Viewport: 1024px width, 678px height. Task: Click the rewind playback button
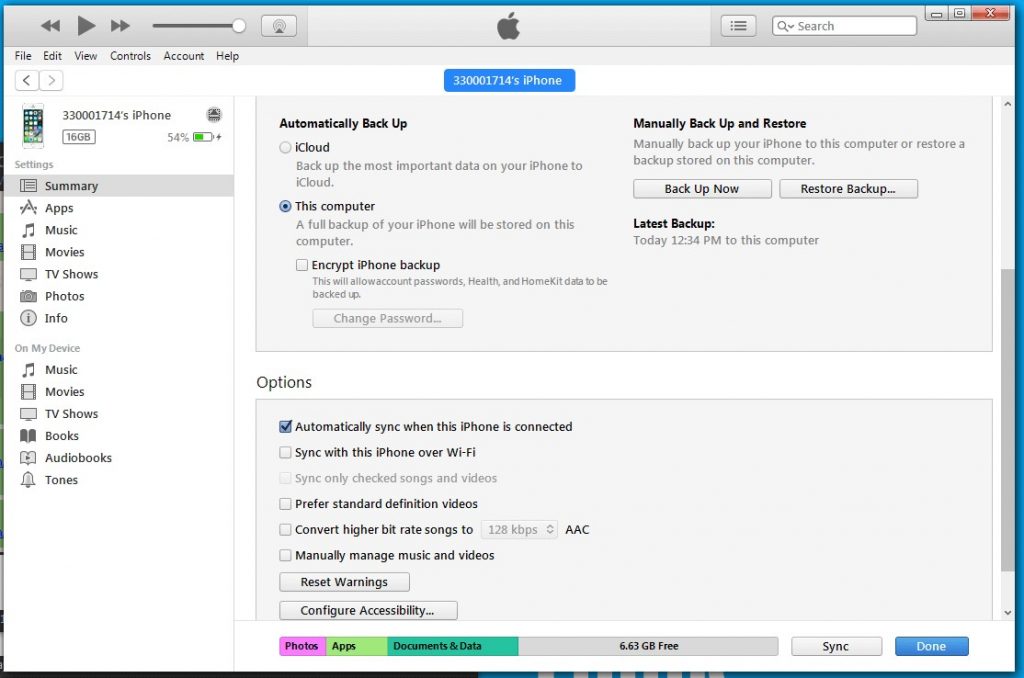point(50,26)
